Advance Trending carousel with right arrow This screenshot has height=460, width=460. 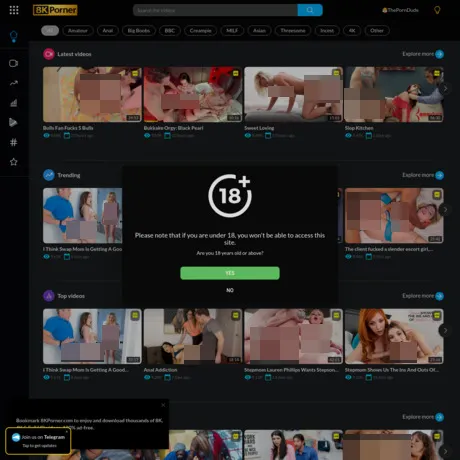445,210
